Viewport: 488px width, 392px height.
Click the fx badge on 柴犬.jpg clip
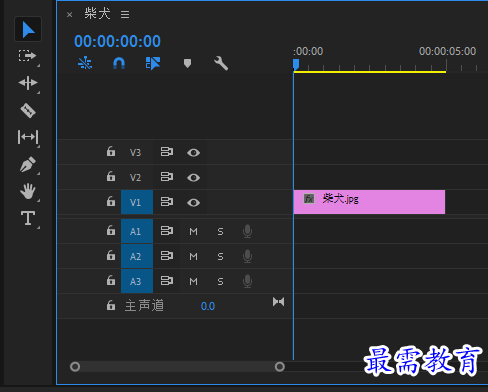309,199
